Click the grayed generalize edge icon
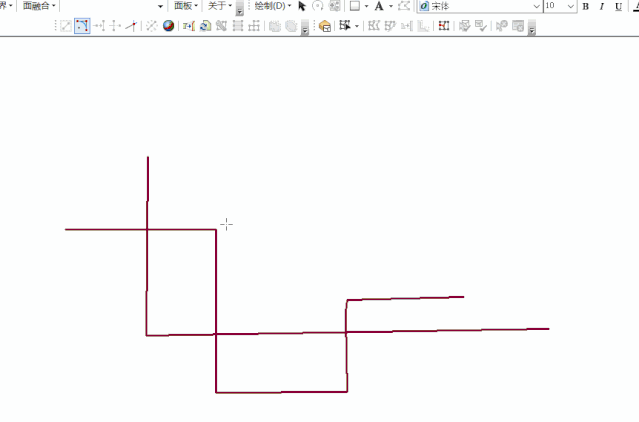639x422 pixels. tap(423, 26)
